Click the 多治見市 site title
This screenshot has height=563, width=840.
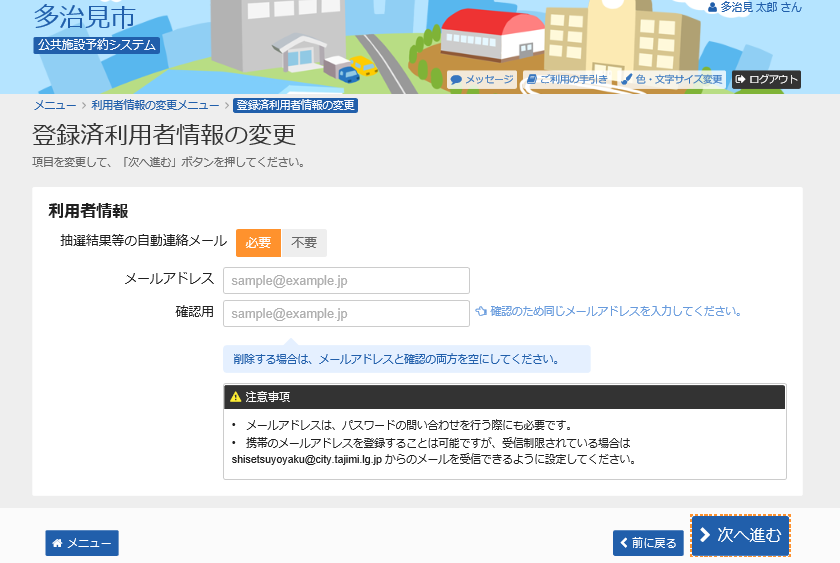coord(84,16)
